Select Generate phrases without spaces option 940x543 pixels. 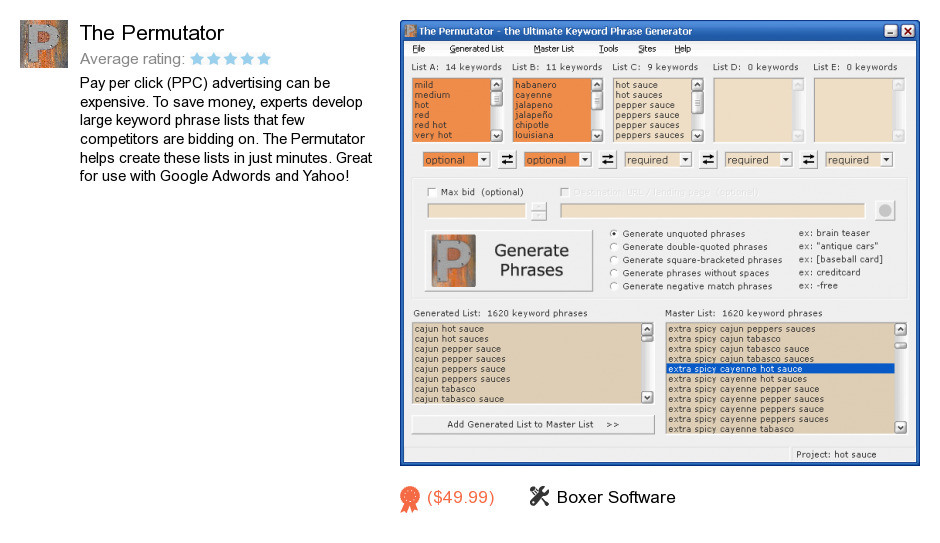(613, 273)
